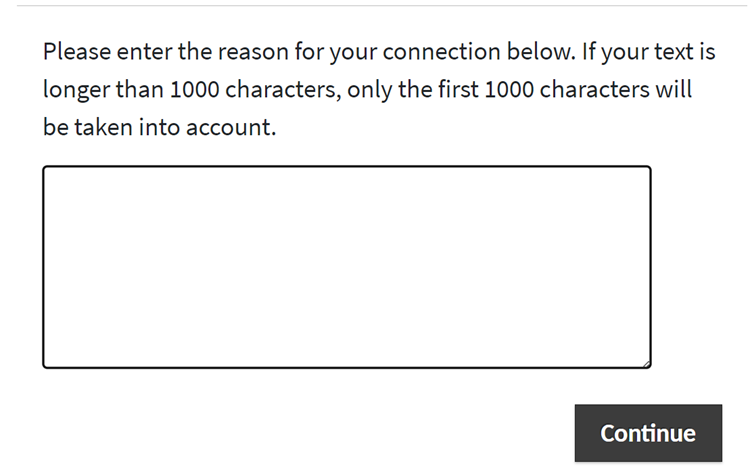Click the word "only" in the instructions
Image resolution: width=750 pixels, height=470 pixels.
(x=369, y=90)
